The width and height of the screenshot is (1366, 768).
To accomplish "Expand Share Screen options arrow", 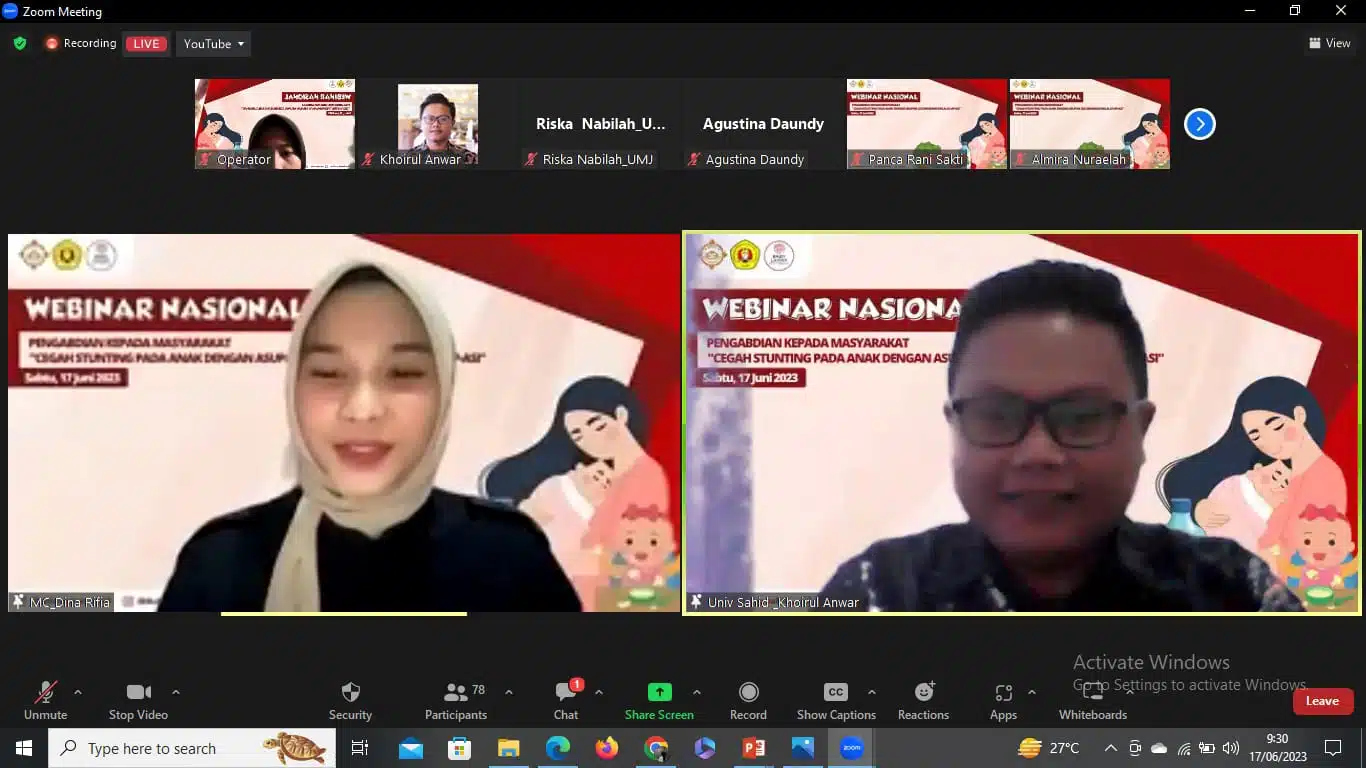I will [697, 692].
